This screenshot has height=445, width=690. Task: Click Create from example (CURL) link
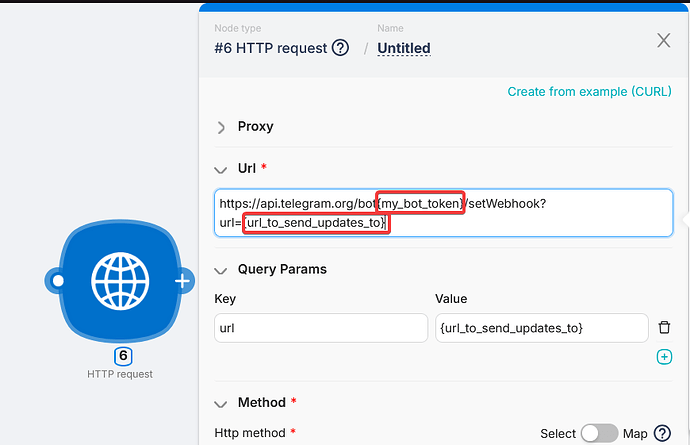589,92
